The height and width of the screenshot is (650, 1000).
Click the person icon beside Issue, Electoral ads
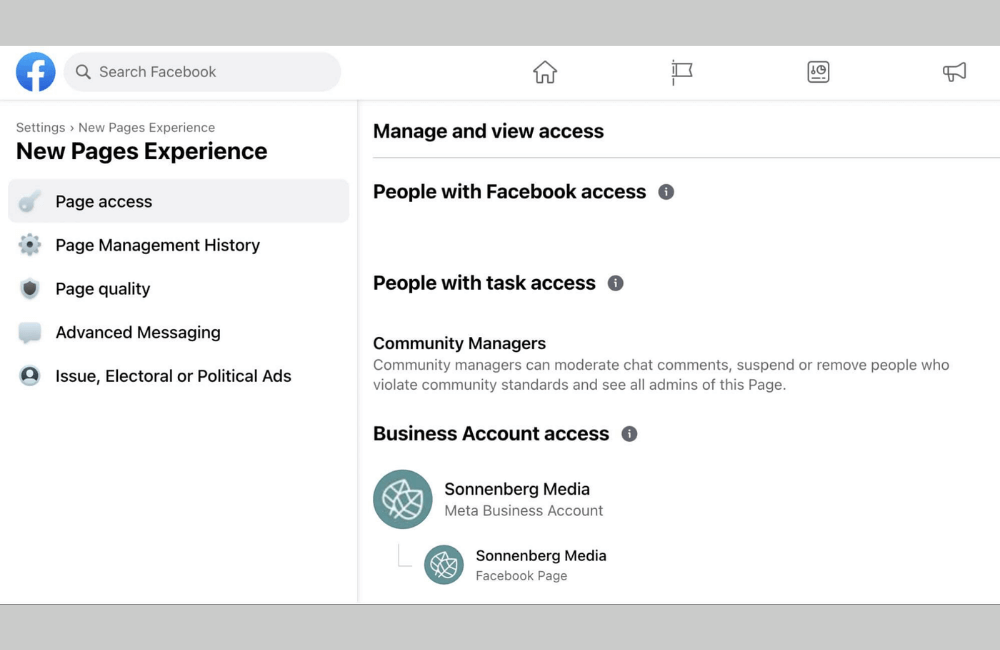pos(29,376)
